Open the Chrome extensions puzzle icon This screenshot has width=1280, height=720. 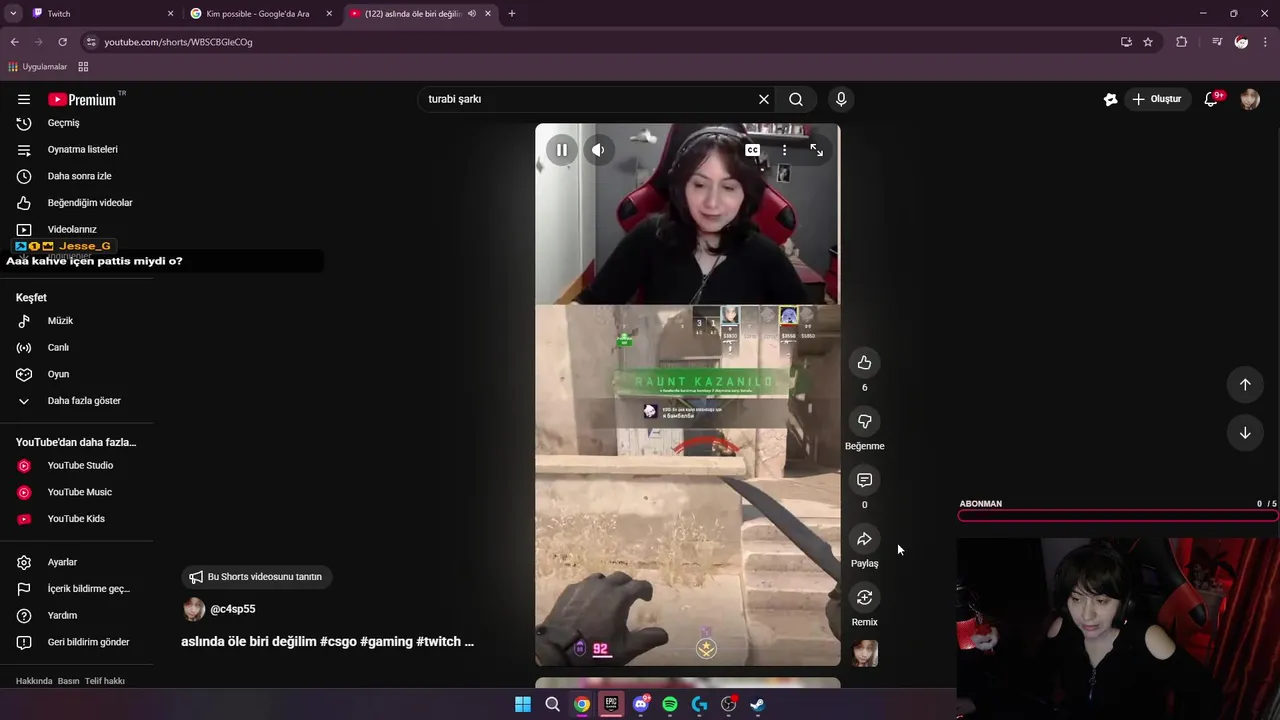[x=1181, y=42]
